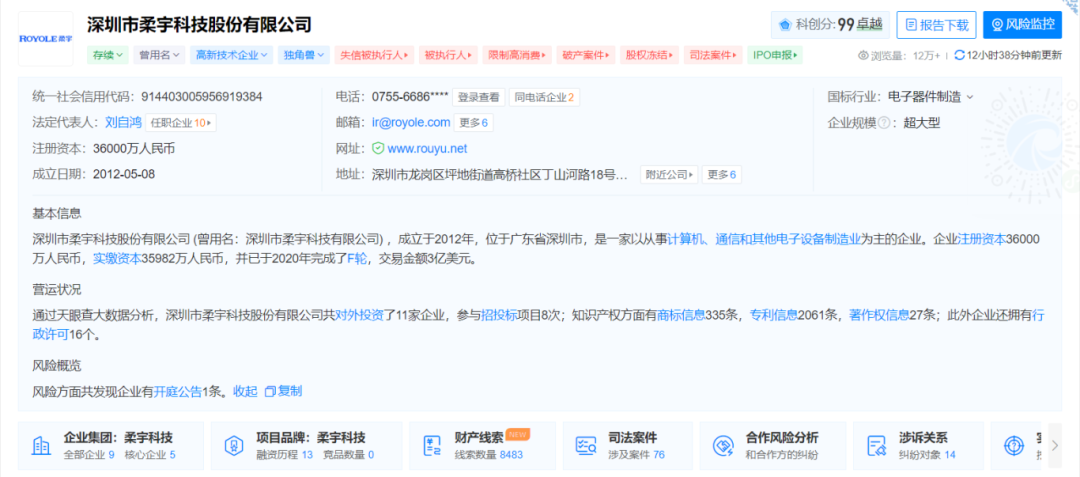Click the 同电话企业 2 button
Viewport: 1080px width, 477px height.
(x=544, y=97)
